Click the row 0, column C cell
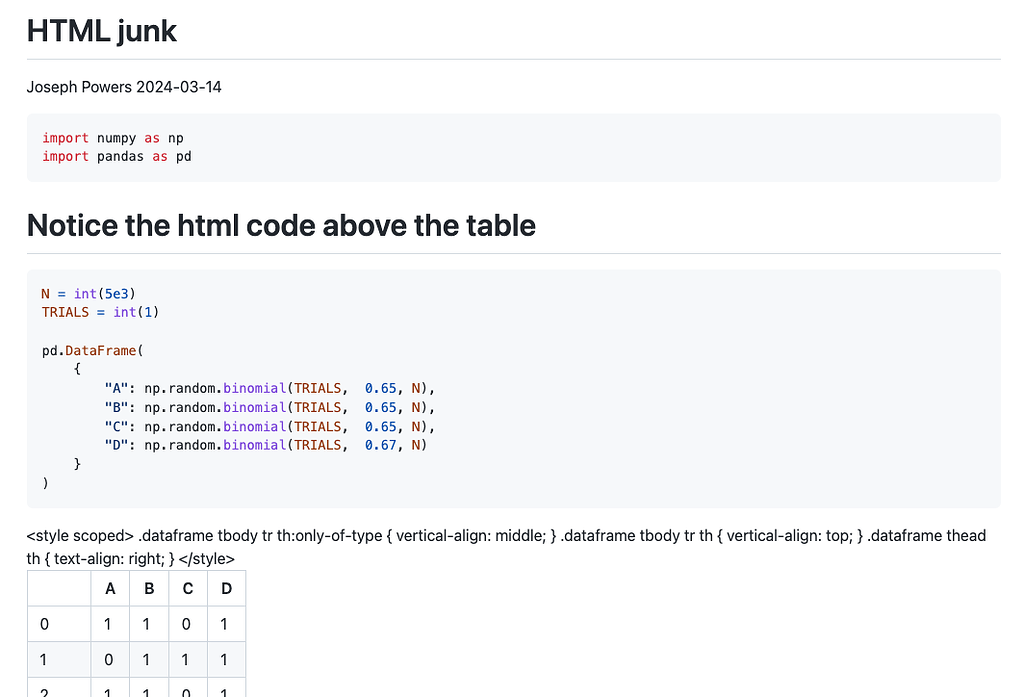The width and height of the screenshot is (1024, 697). (x=188, y=624)
